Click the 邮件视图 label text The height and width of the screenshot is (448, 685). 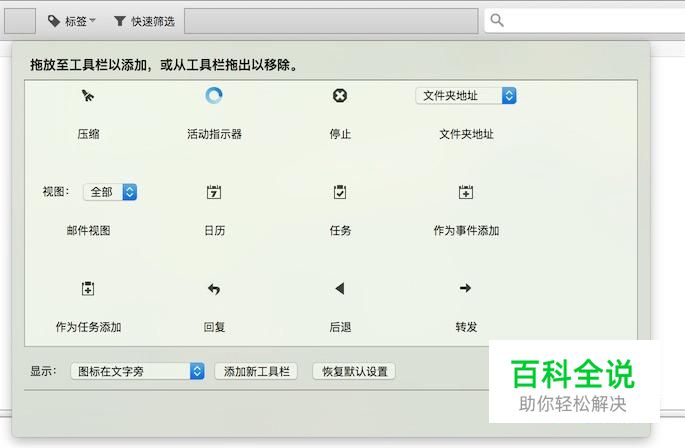click(88, 230)
